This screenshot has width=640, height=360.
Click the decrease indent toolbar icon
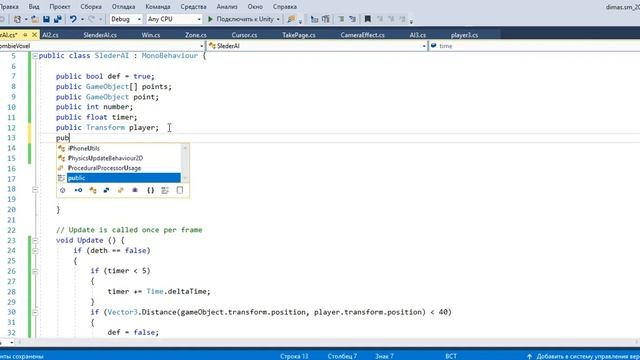coord(341,19)
